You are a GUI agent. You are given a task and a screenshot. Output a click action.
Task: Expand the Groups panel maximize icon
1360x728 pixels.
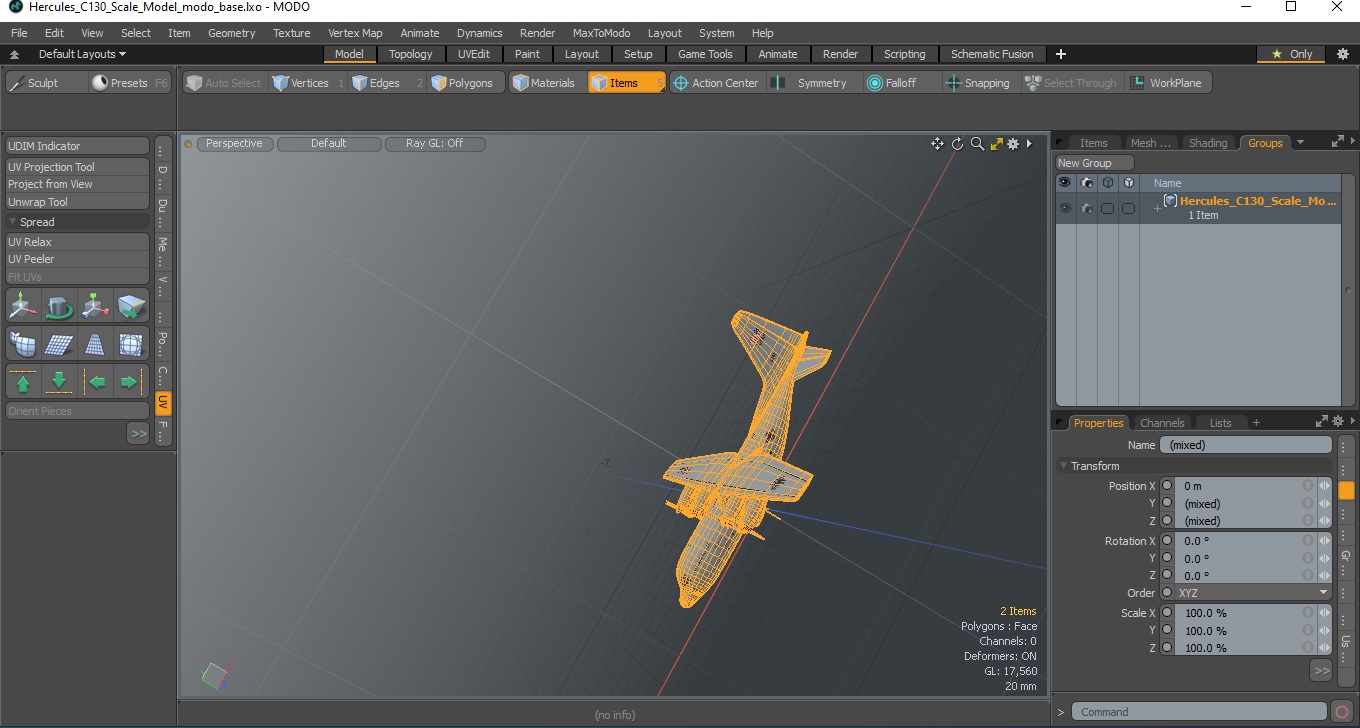pyautogui.click(x=1337, y=143)
